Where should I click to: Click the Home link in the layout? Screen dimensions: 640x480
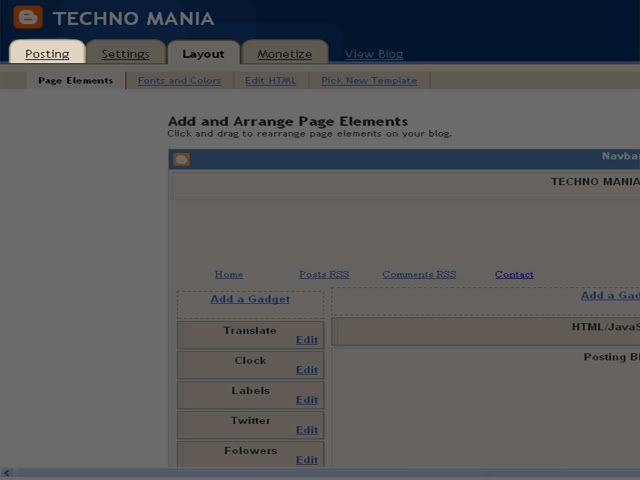[228, 274]
